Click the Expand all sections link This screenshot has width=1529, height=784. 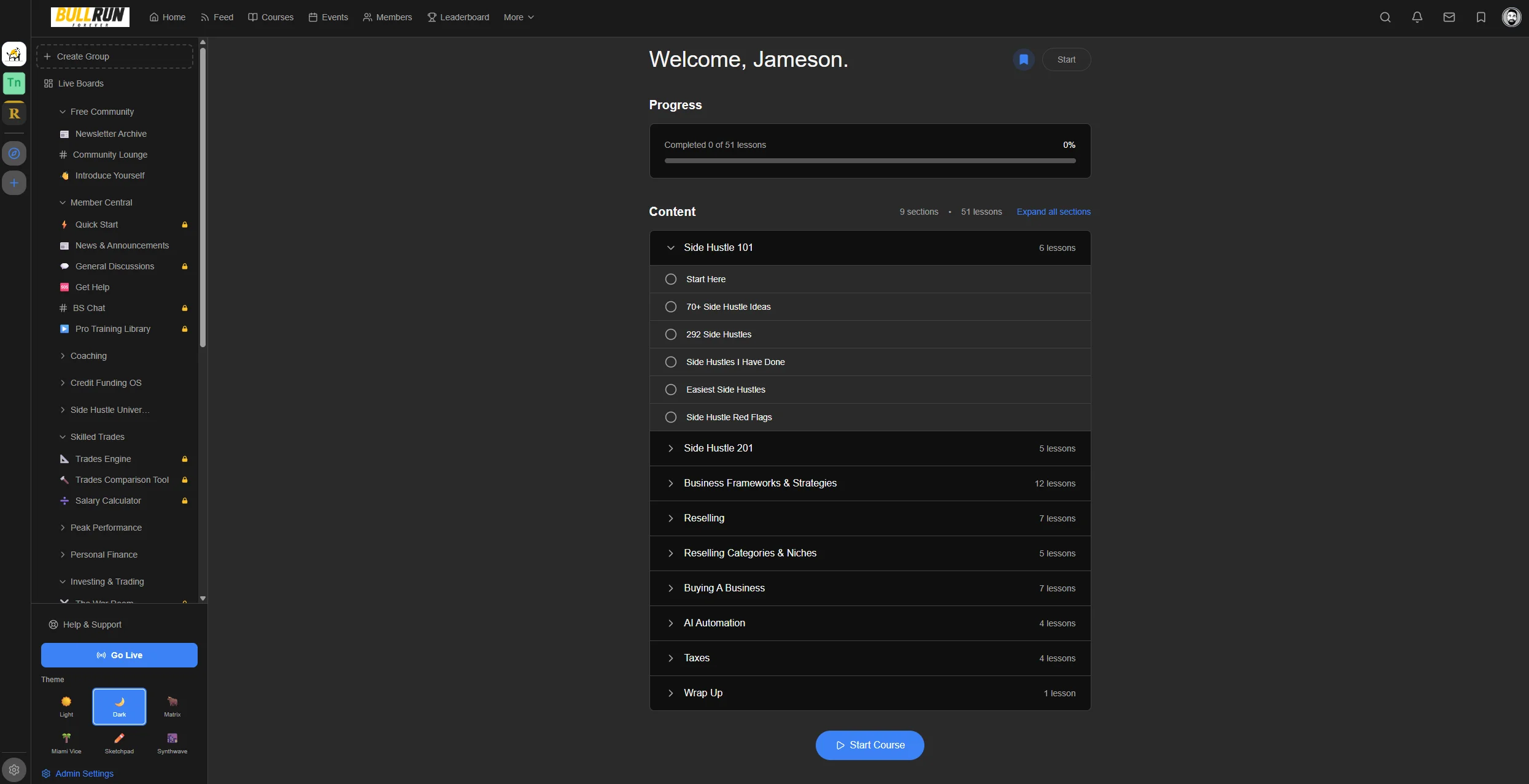(x=1053, y=211)
